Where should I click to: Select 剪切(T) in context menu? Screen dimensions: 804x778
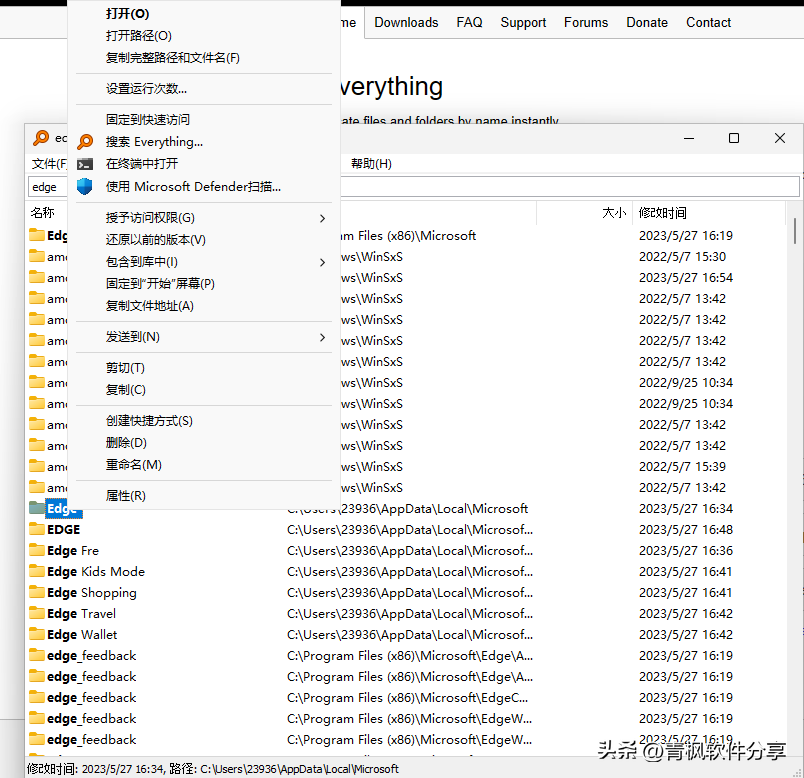tap(125, 368)
